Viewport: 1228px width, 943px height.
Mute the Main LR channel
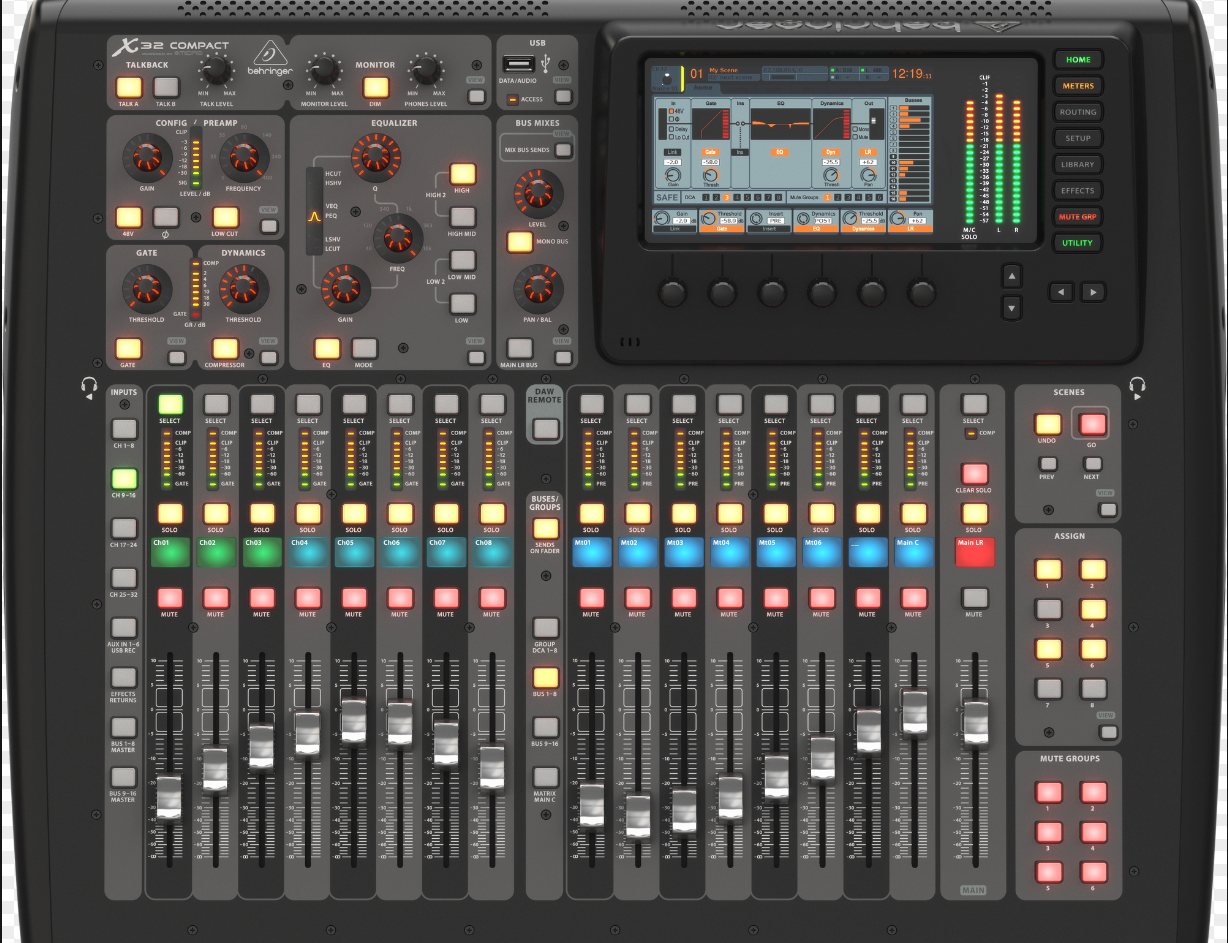click(x=974, y=598)
